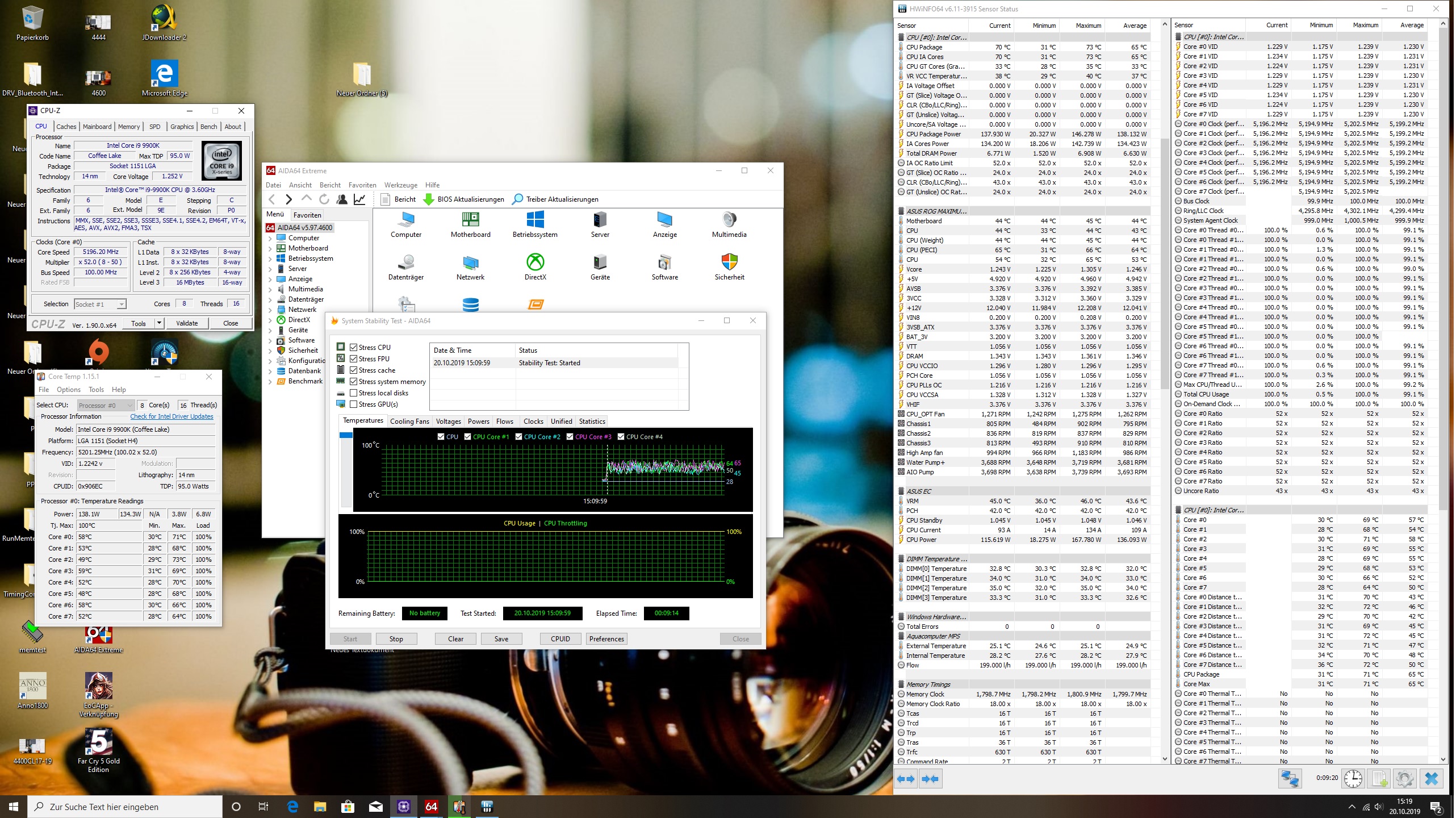This screenshot has width=1456, height=818.
Task: Expand the Computer tree node in AIDA64
Action: (270, 238)
